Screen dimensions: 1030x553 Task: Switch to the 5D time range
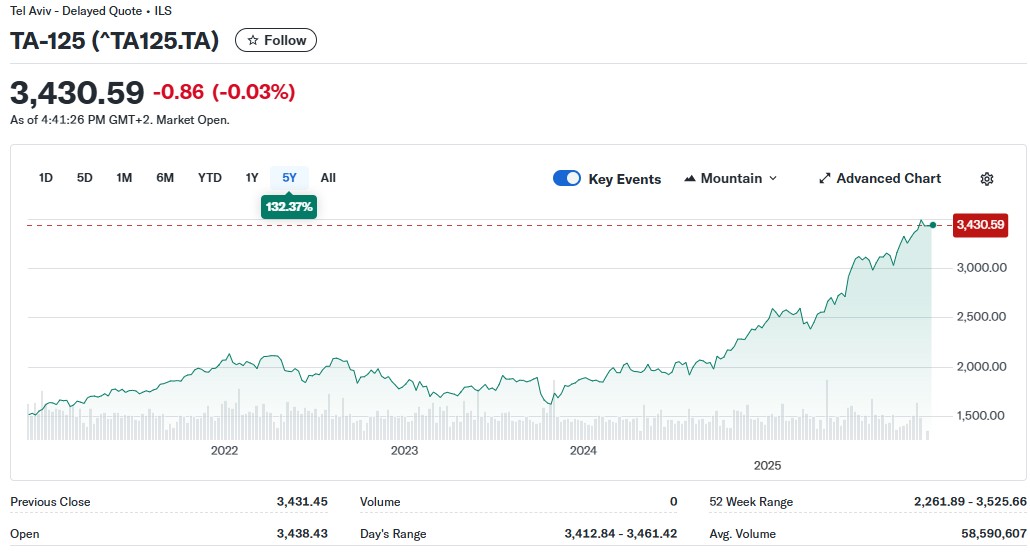(85, 178)
